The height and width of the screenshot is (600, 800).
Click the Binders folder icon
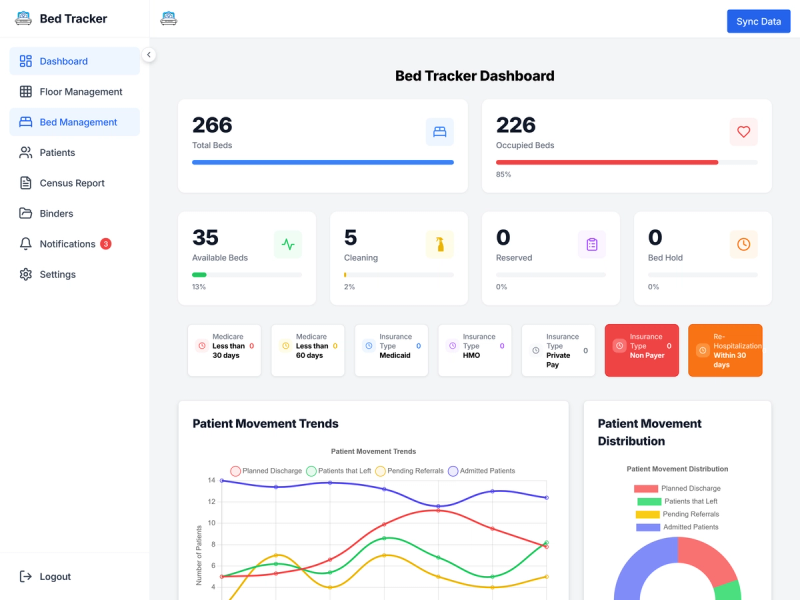[x=26, y=213]
